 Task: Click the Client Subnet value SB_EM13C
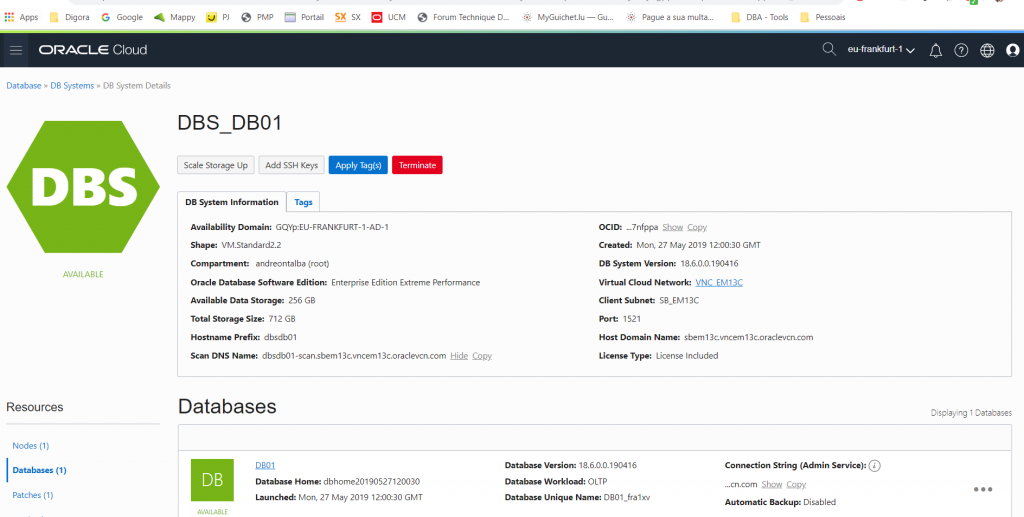679,301
